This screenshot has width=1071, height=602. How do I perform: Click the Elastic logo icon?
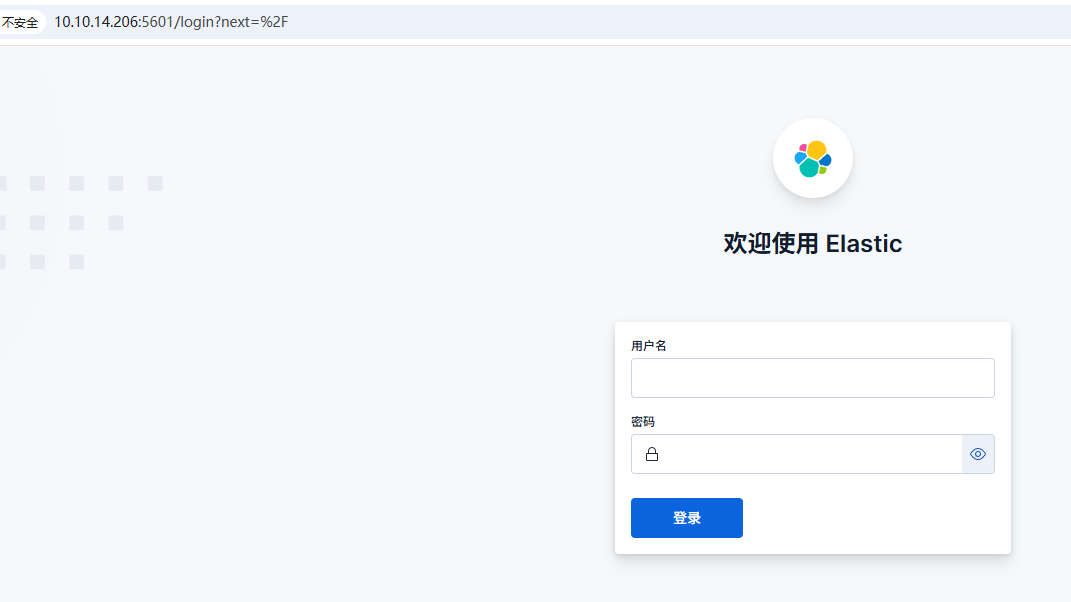(813, 159)
